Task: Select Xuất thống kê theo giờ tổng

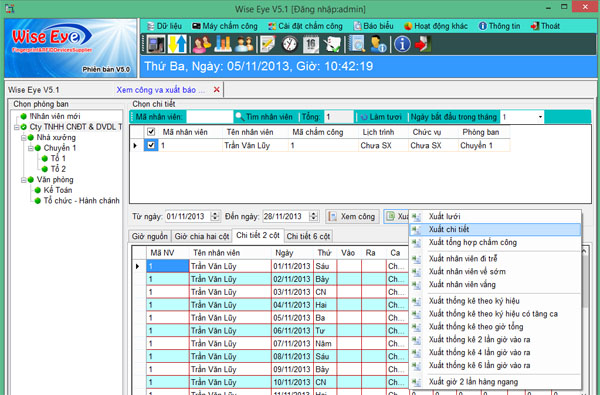Action: pos(495,326)
